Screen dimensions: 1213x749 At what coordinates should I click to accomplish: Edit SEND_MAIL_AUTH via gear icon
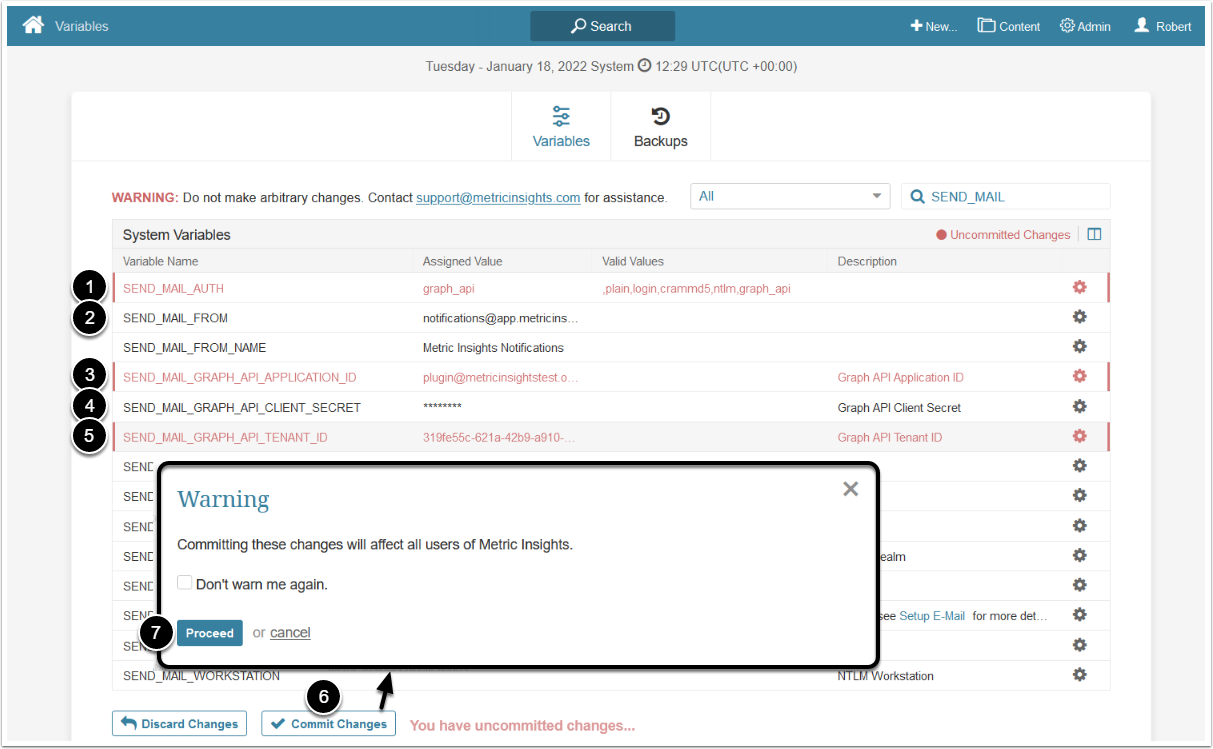(x=1079, y=287)
